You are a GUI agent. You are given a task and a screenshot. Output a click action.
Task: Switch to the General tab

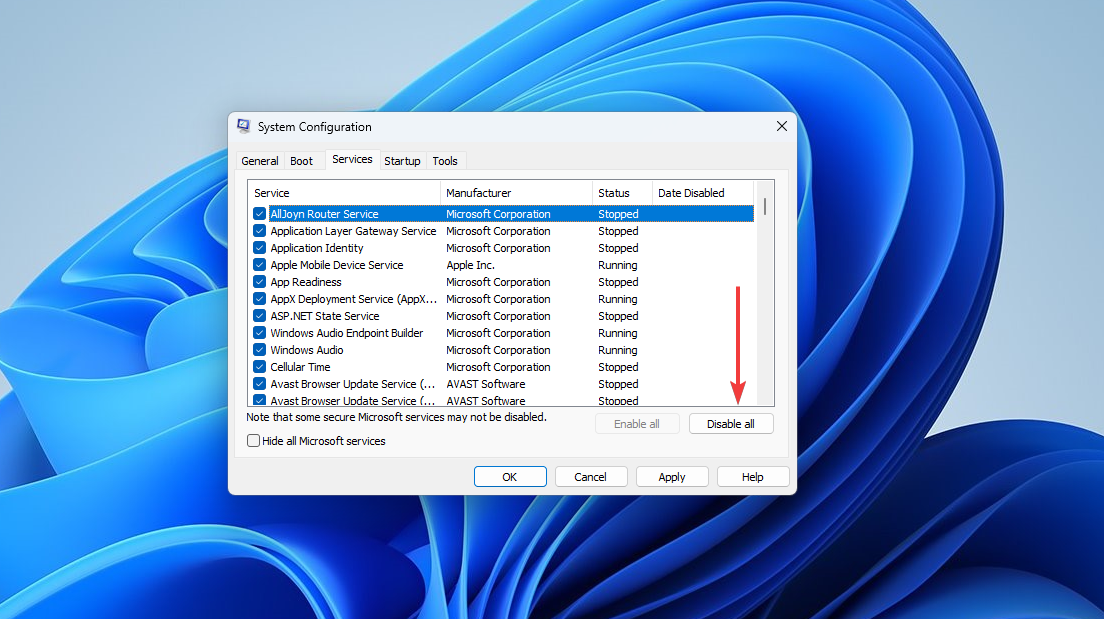coord(260,161)
